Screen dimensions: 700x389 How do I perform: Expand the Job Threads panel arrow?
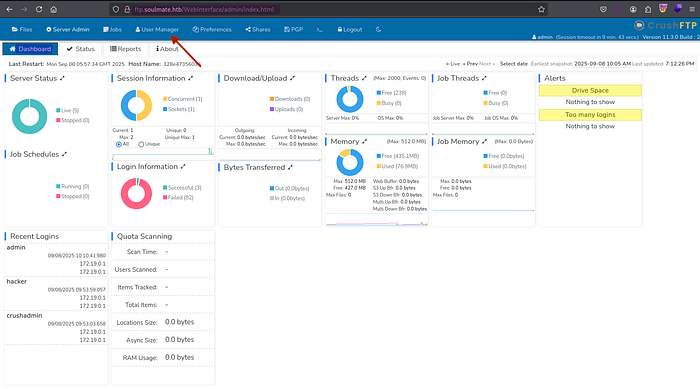tap(484, 78)
